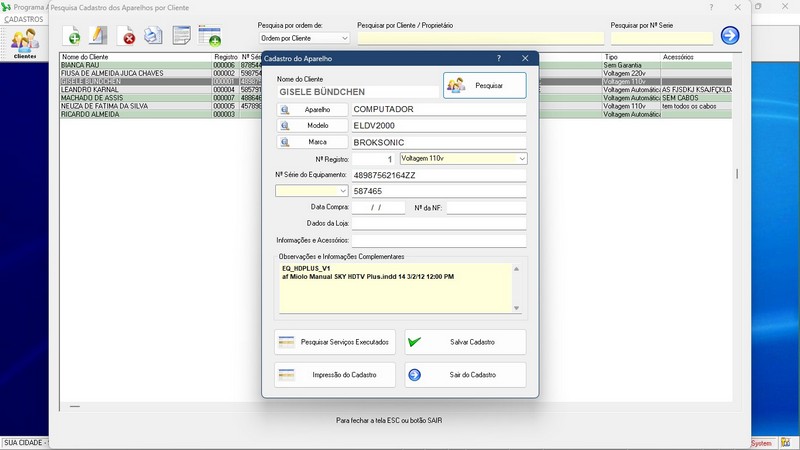Click the magnifier icon on the Marca button
Screen dimensions: 800x450
(285, 142)
